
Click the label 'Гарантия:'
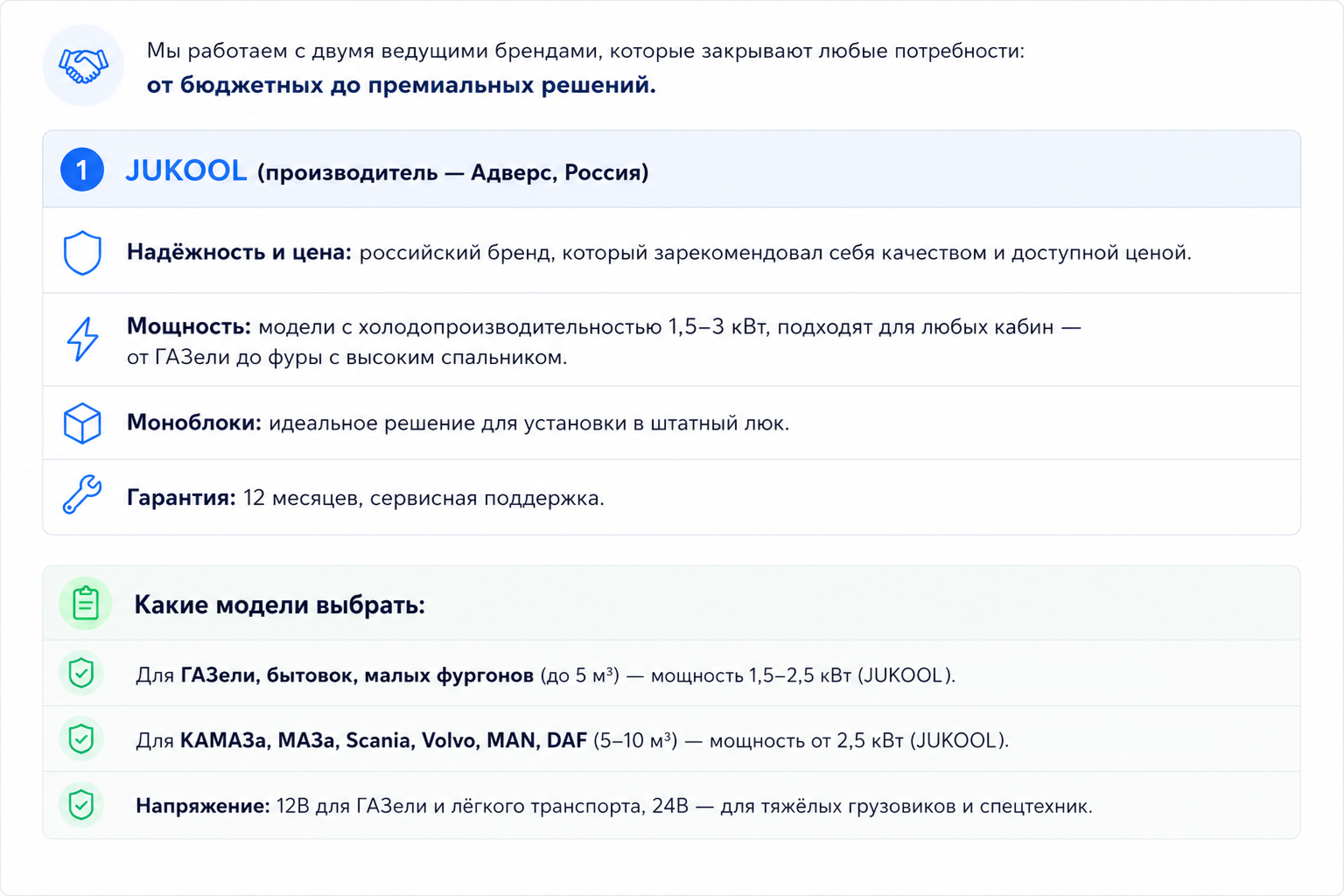tap(181, 498)
